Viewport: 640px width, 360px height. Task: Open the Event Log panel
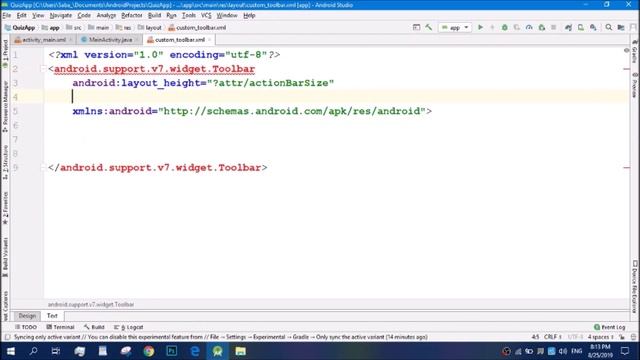pyautogui.click(x=609, y=327)
